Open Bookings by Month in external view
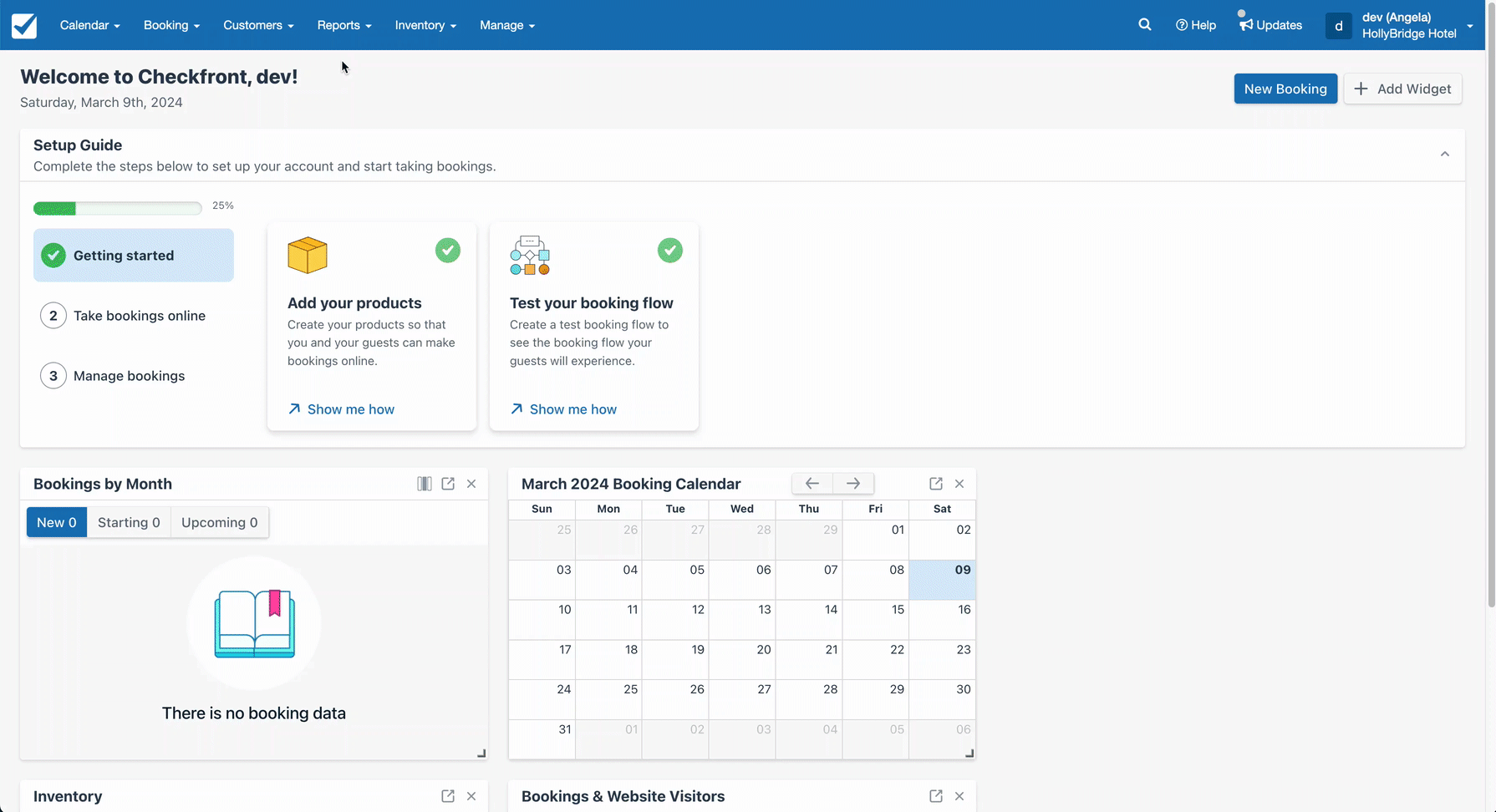The width and height of the screenshot is (1496, 812). tap(448, 484)
